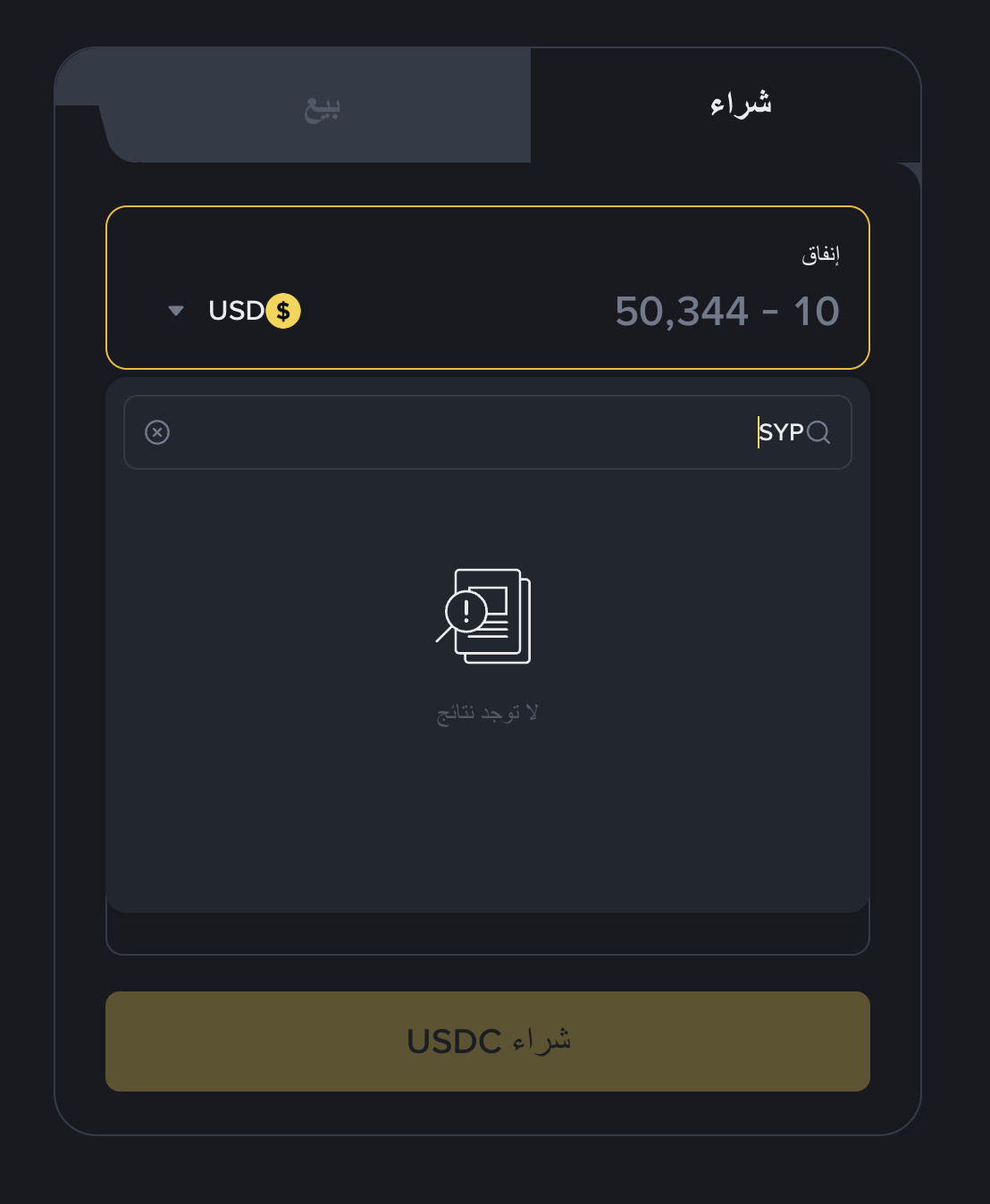Image resolution: width=990 pixels, height=1204 pixels.
Task: Clear the SYP search with the X icon
Action: coord(157,433)
